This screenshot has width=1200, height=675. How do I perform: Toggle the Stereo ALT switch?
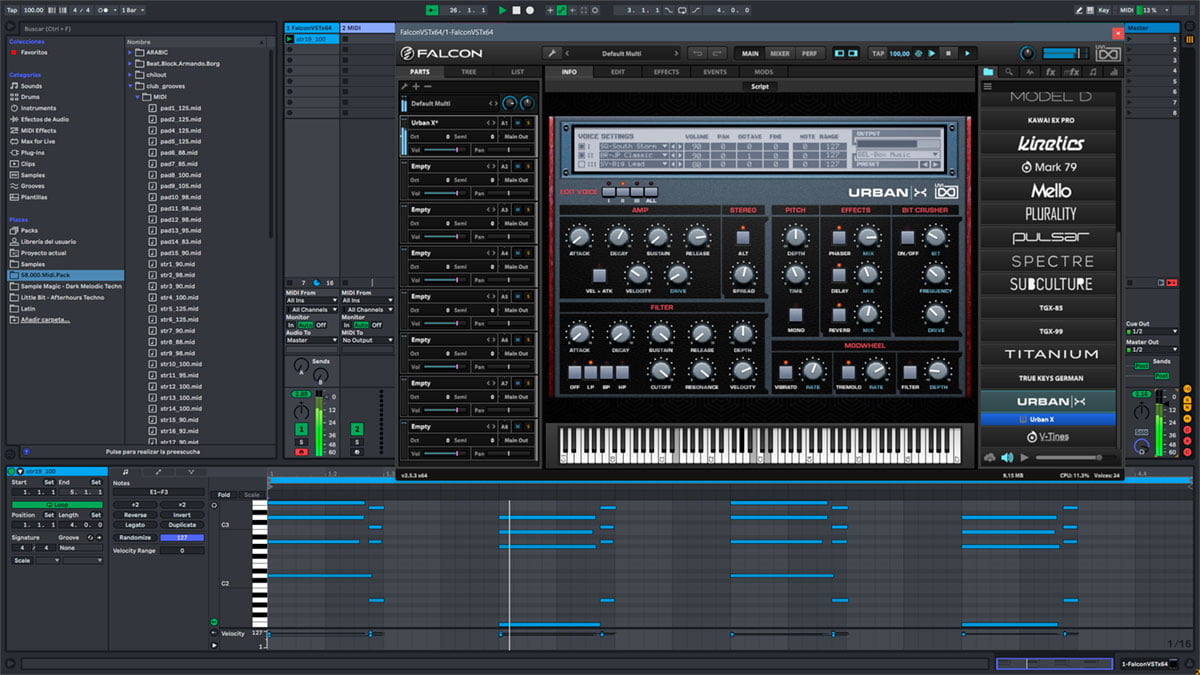[743, 238]
